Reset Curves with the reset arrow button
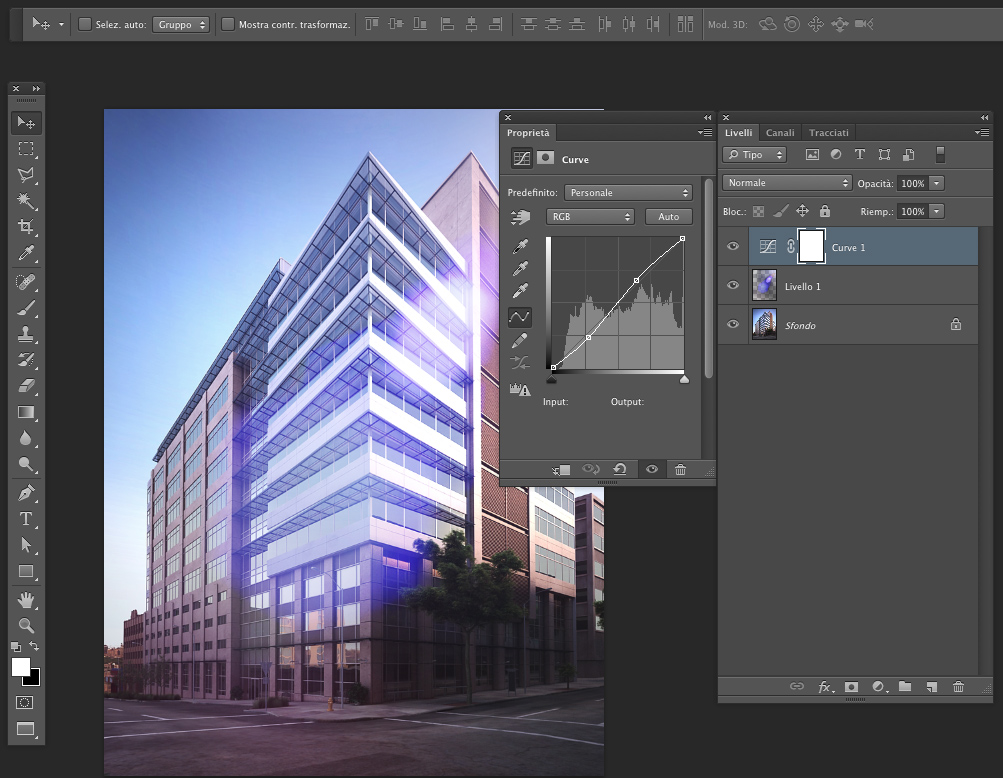The image size is (1003, 778). tap(622, 469)
